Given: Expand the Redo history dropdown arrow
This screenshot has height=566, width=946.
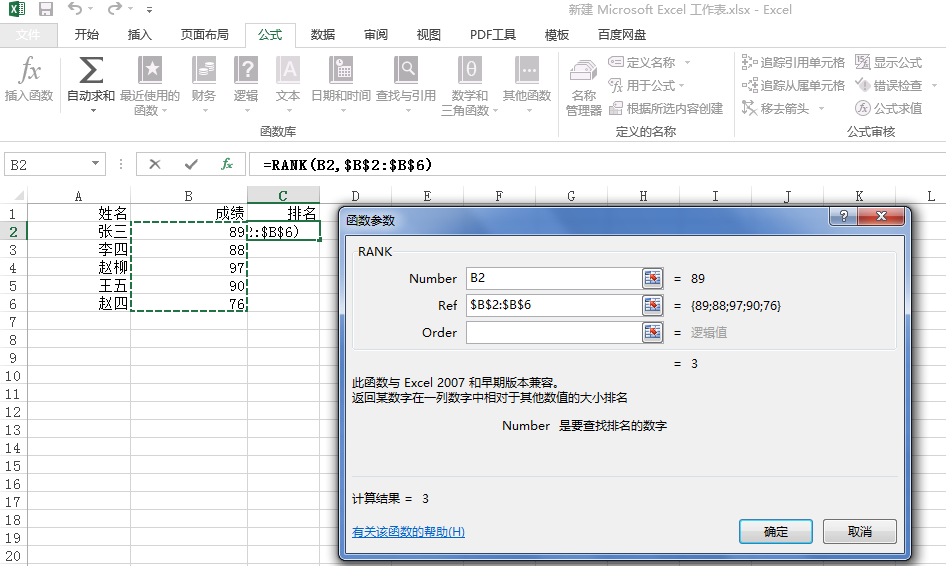Looking at the screenshot, I should point(130,9).
